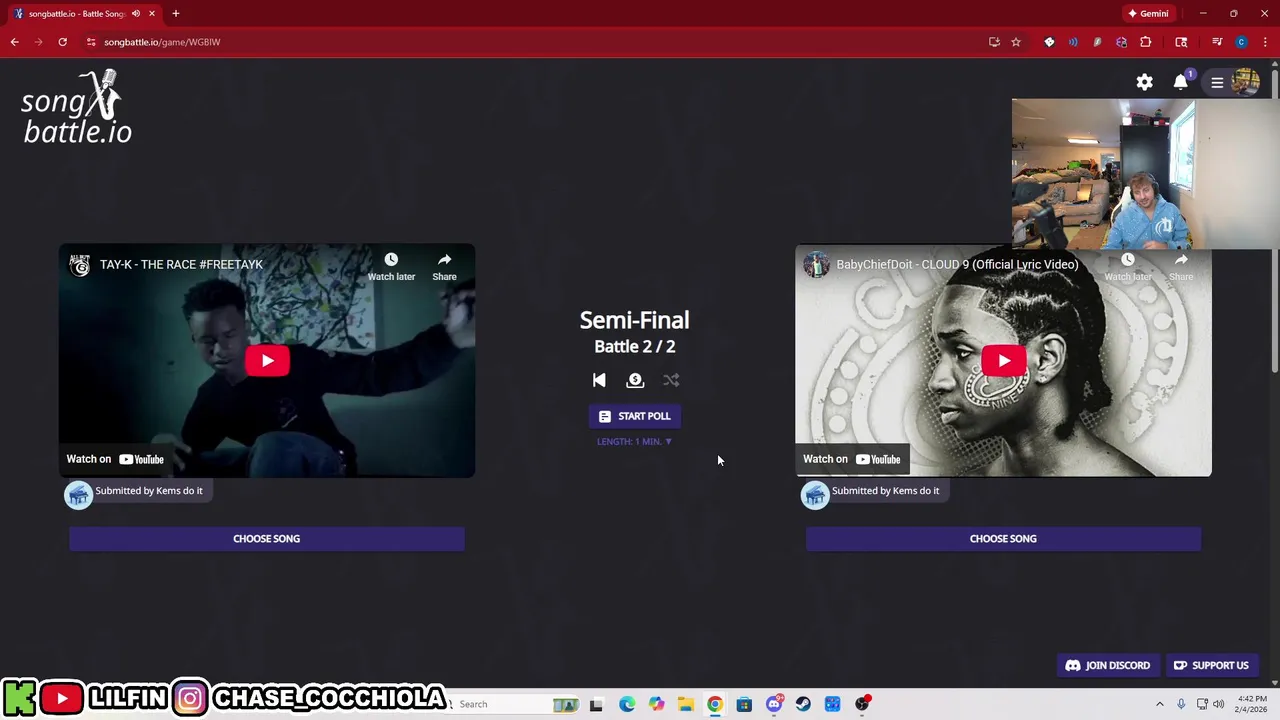Viewport: 1280px width, 720px height.
Task: Open the page-search icon in Chrome toolbar
Action: tap(1181, 42)
